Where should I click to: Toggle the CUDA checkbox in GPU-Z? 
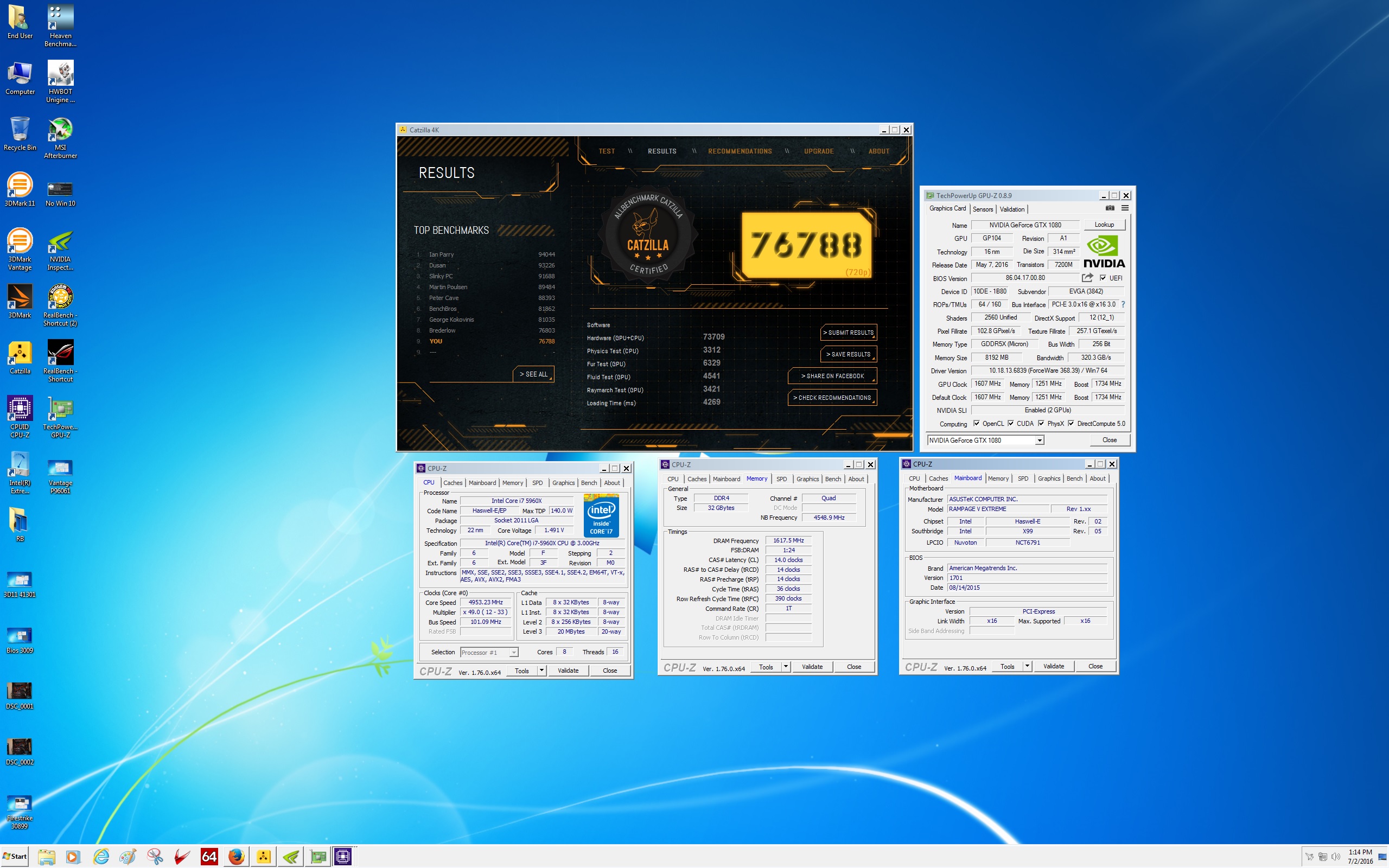click(x=1011, y=424)
